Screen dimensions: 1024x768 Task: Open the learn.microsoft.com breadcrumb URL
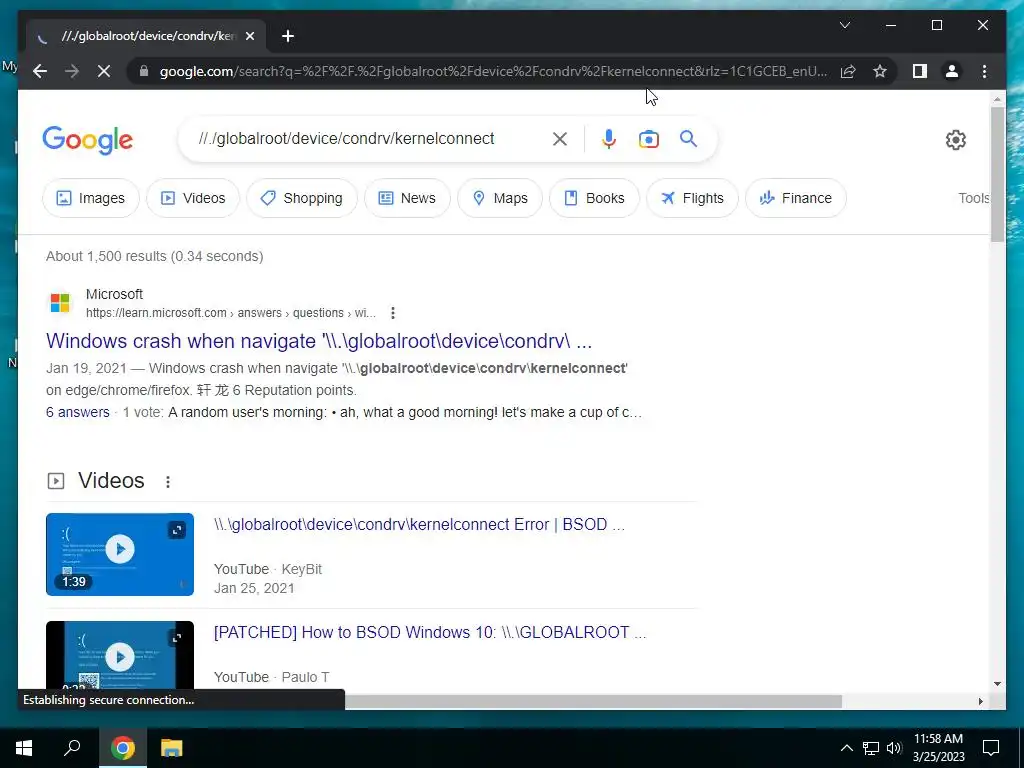(231, 313)
